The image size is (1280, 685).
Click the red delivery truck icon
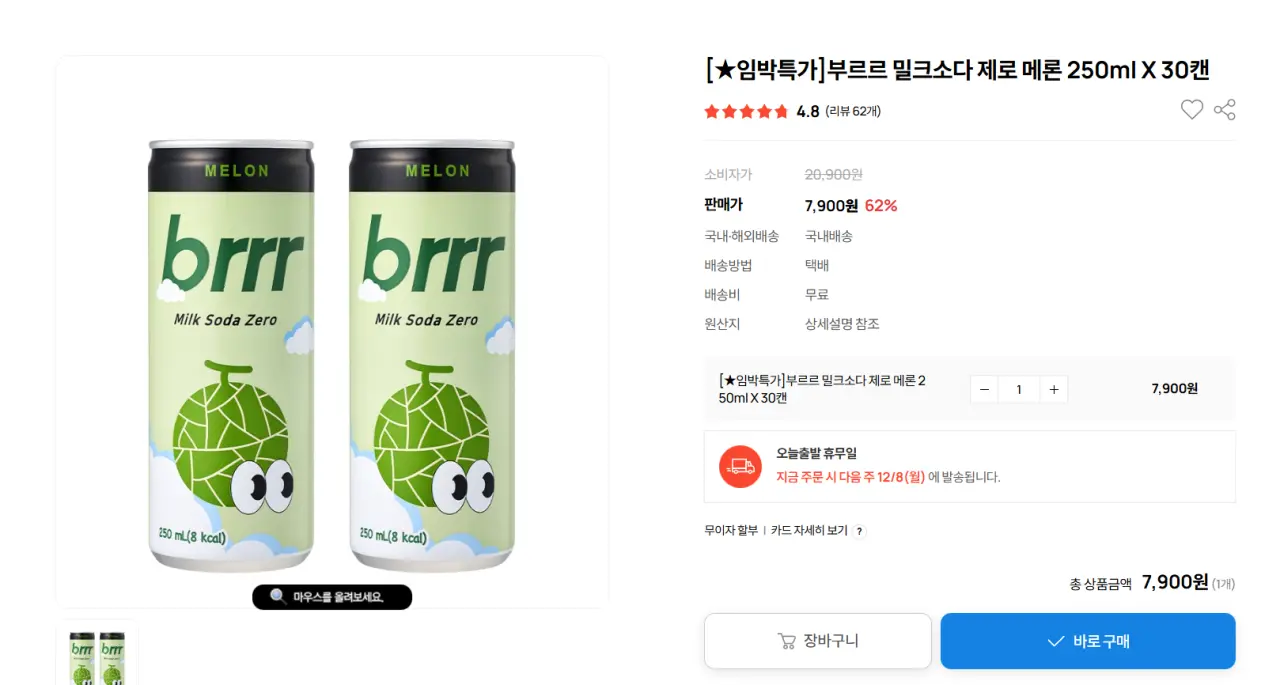coord(740,466)
